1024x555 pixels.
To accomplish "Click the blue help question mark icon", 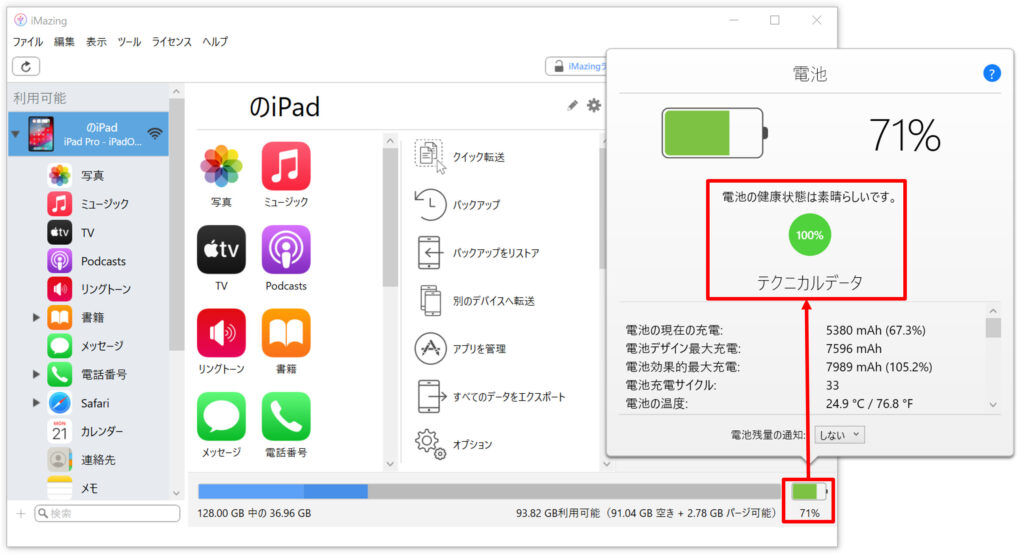I will (991, 73).
